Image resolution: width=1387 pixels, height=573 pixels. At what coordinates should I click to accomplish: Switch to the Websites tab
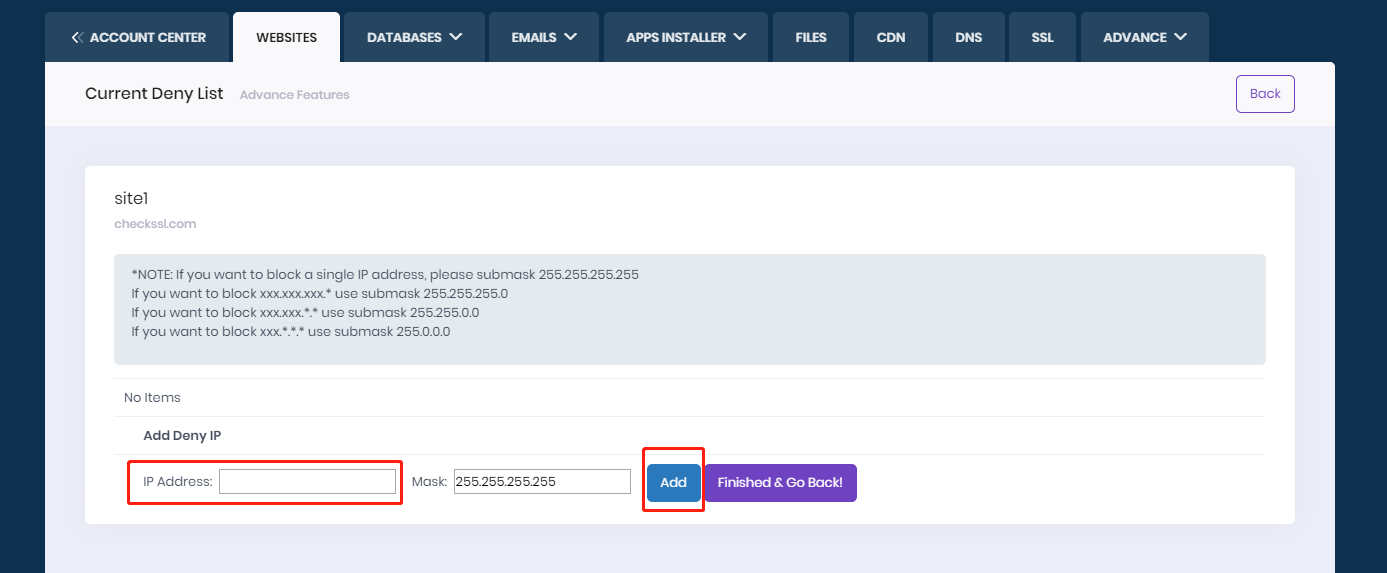pyautogui.click(x=286, y=37)
